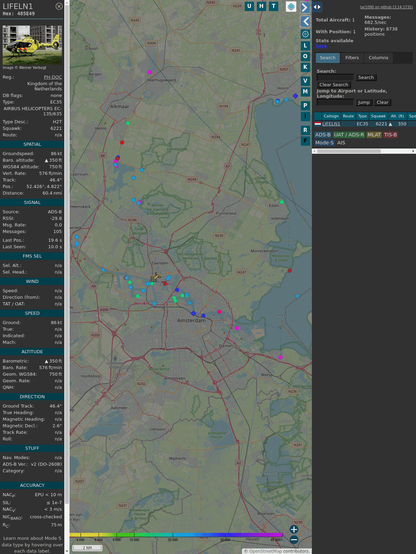Click the K map toggle button
The image size is (416, 554).
[x=305, y=67]
